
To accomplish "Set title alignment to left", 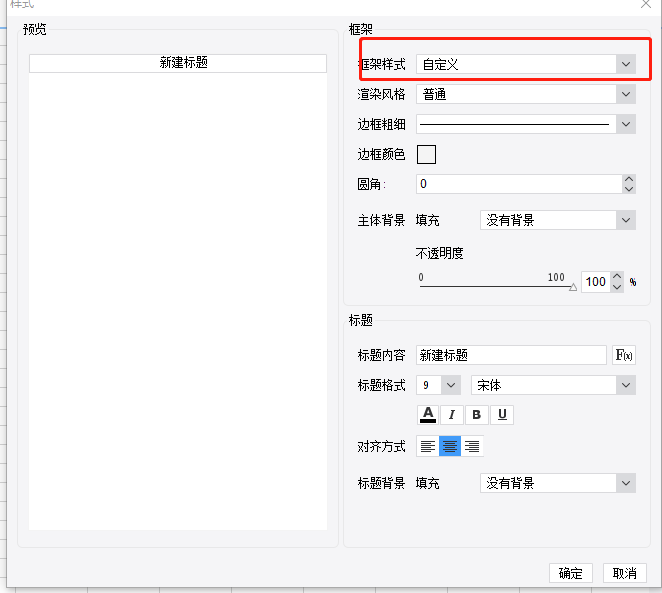I will click(x=428, y=446).
